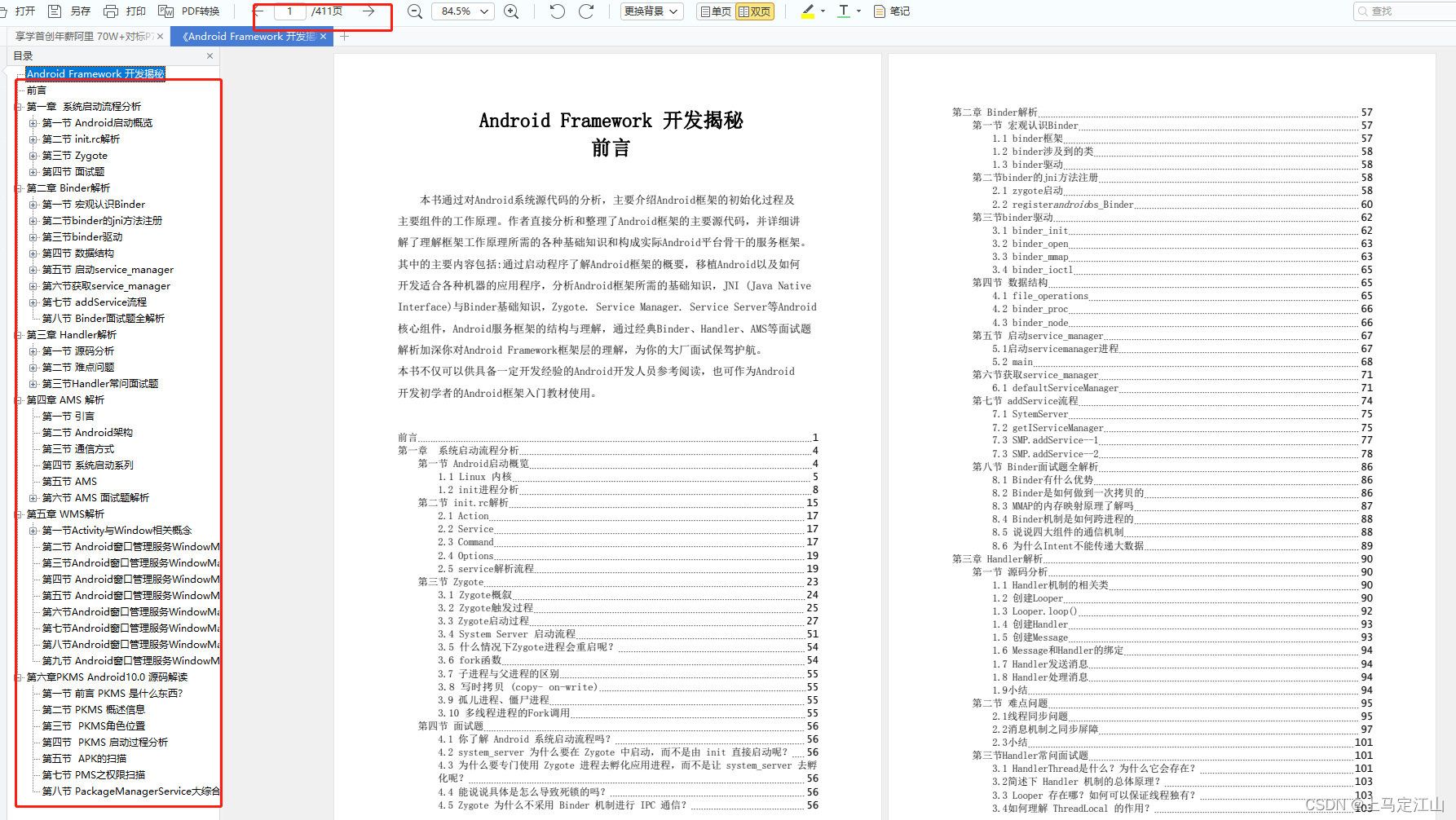The image size is (1456, 820).
Task: Close the Android Framework tab
Action: (323, 37)
